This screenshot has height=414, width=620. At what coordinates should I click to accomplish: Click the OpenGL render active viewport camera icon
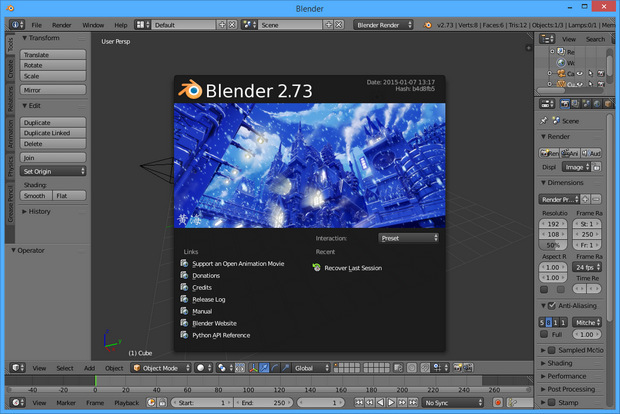[457, 368]
